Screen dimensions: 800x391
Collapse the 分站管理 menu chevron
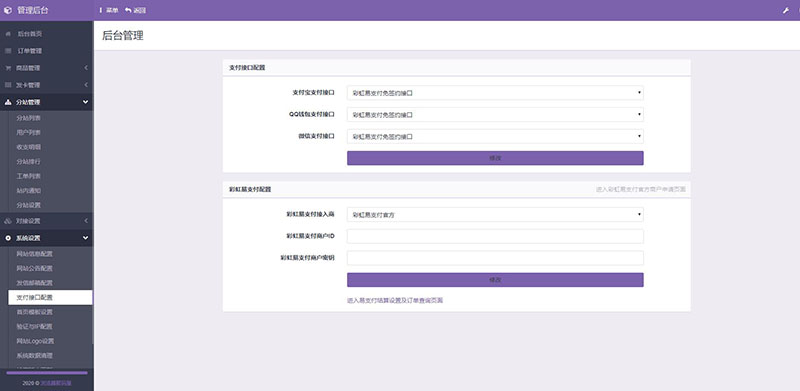[85, 102]
